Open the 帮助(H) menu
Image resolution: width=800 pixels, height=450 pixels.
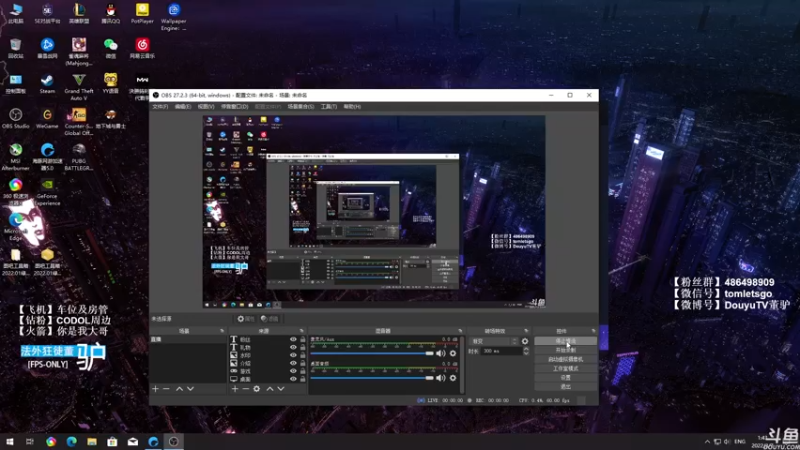(352, 107)
